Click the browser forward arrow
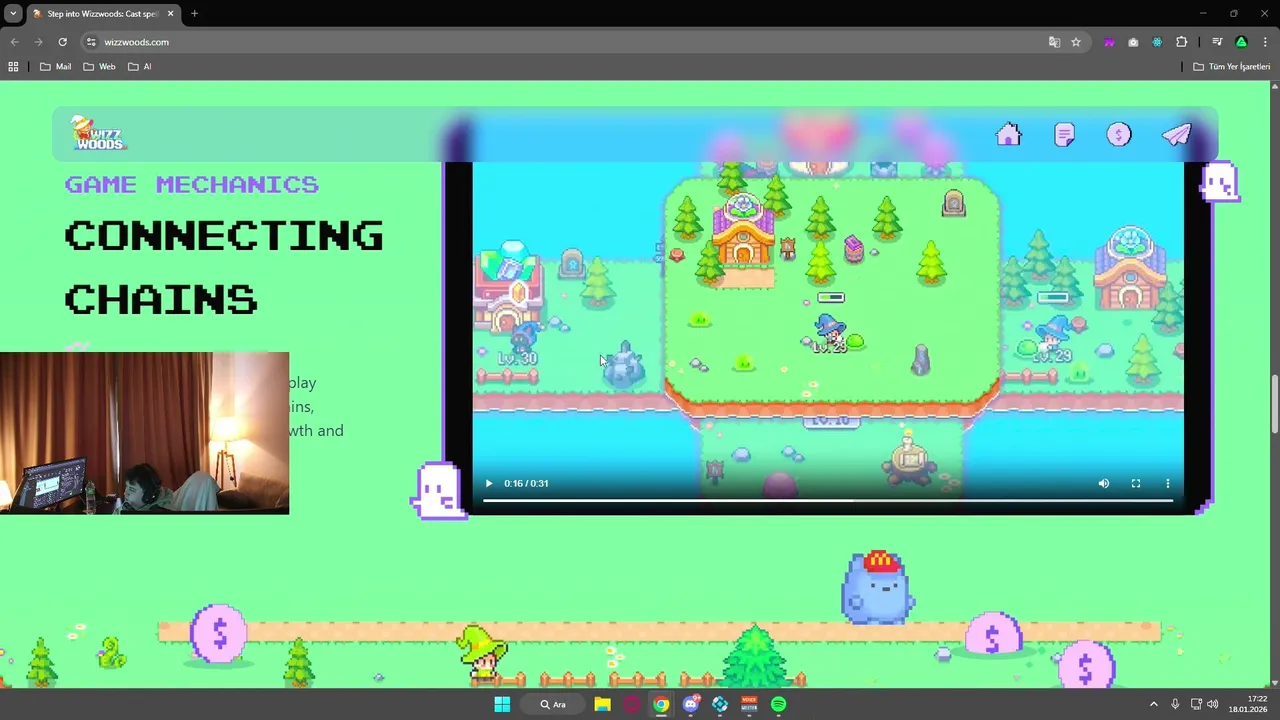1280x720 pixels. click(x=38, y=42)
